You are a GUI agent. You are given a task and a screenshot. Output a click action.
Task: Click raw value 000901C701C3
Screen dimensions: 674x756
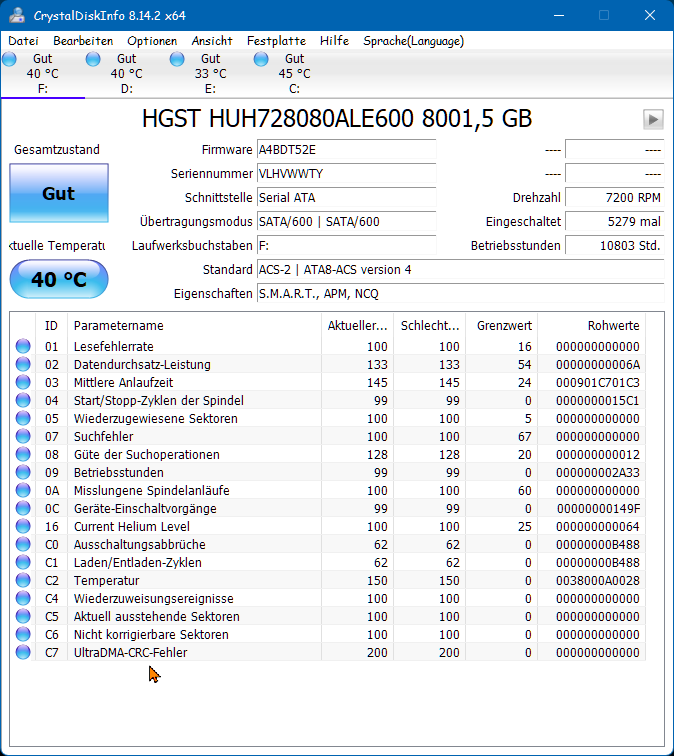[597, 383]
